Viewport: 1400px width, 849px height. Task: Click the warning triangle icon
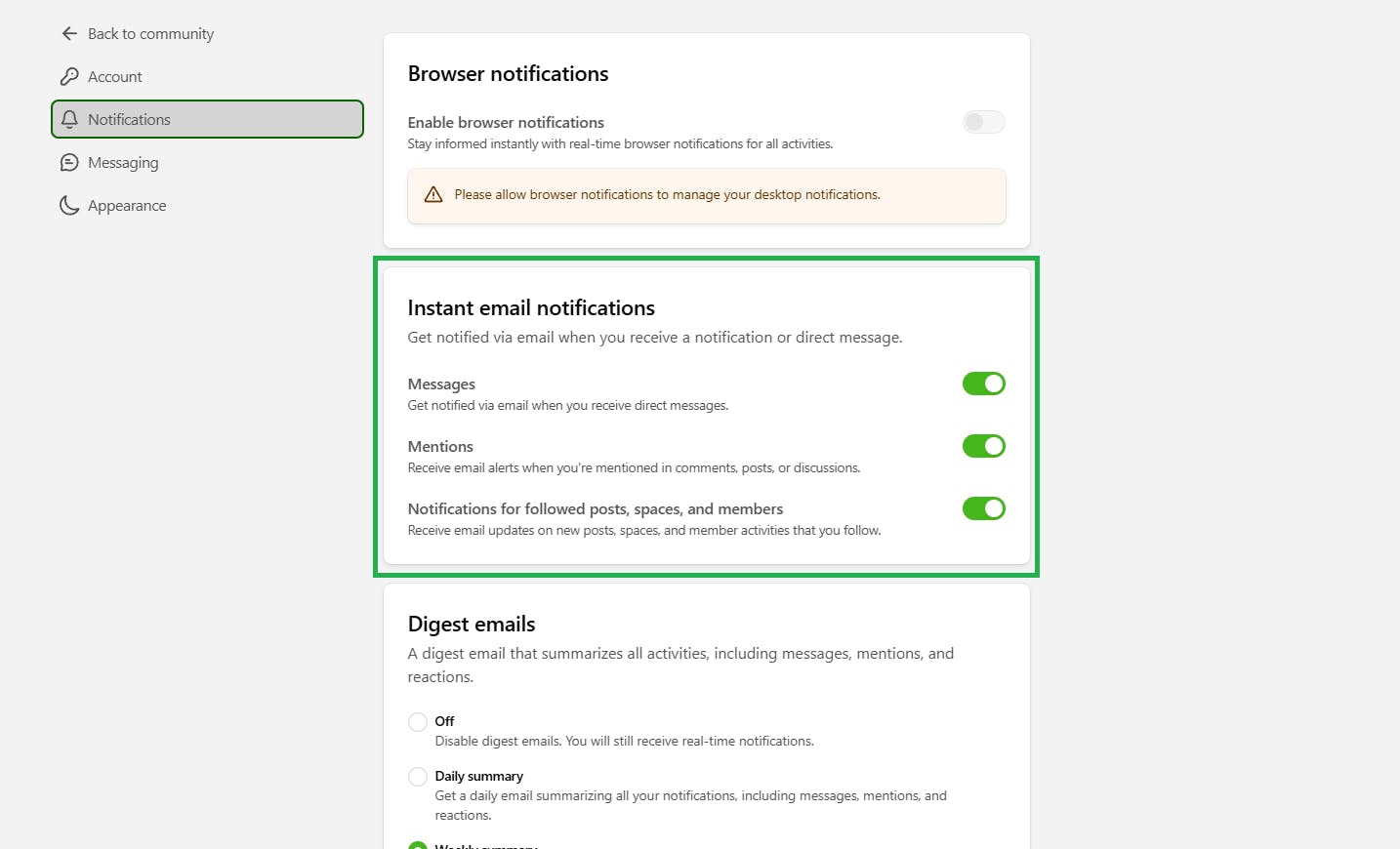pos(433,195)
